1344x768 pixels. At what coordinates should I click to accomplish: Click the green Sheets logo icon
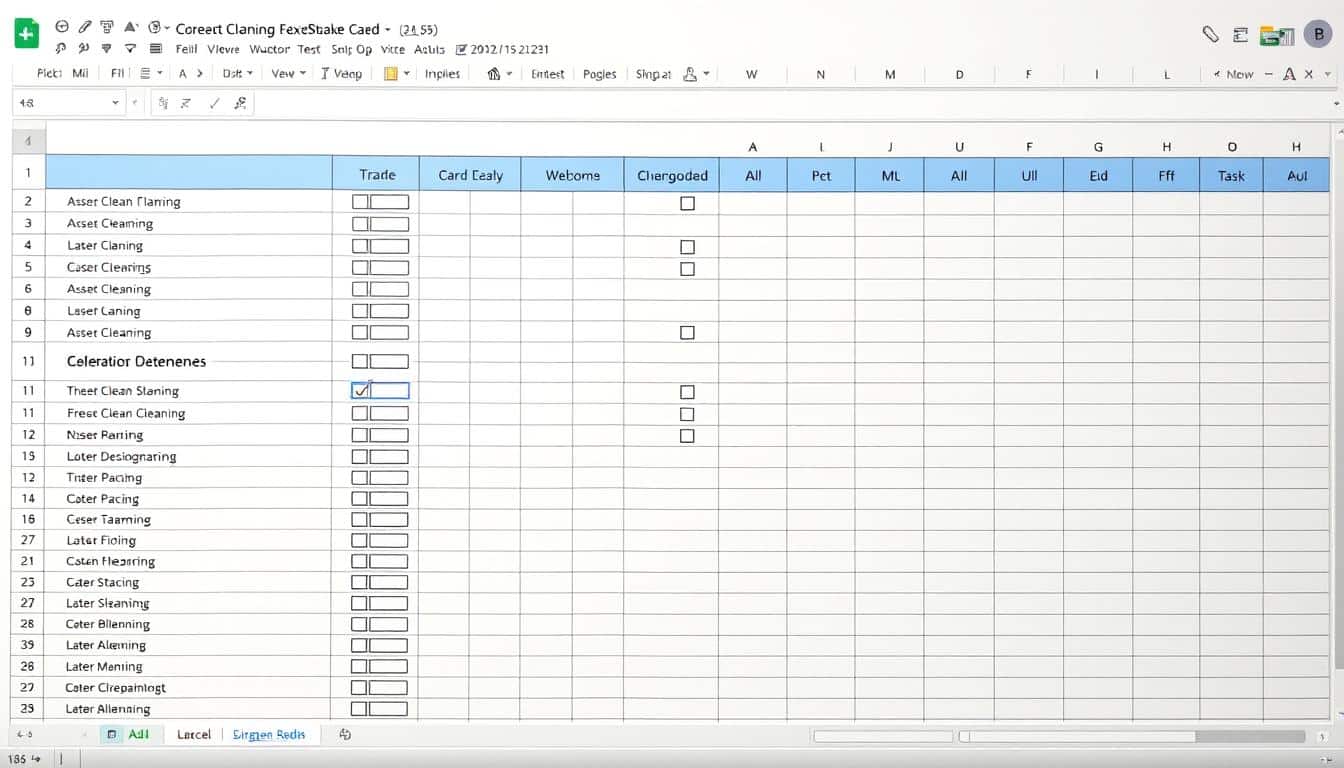point(25,34)
